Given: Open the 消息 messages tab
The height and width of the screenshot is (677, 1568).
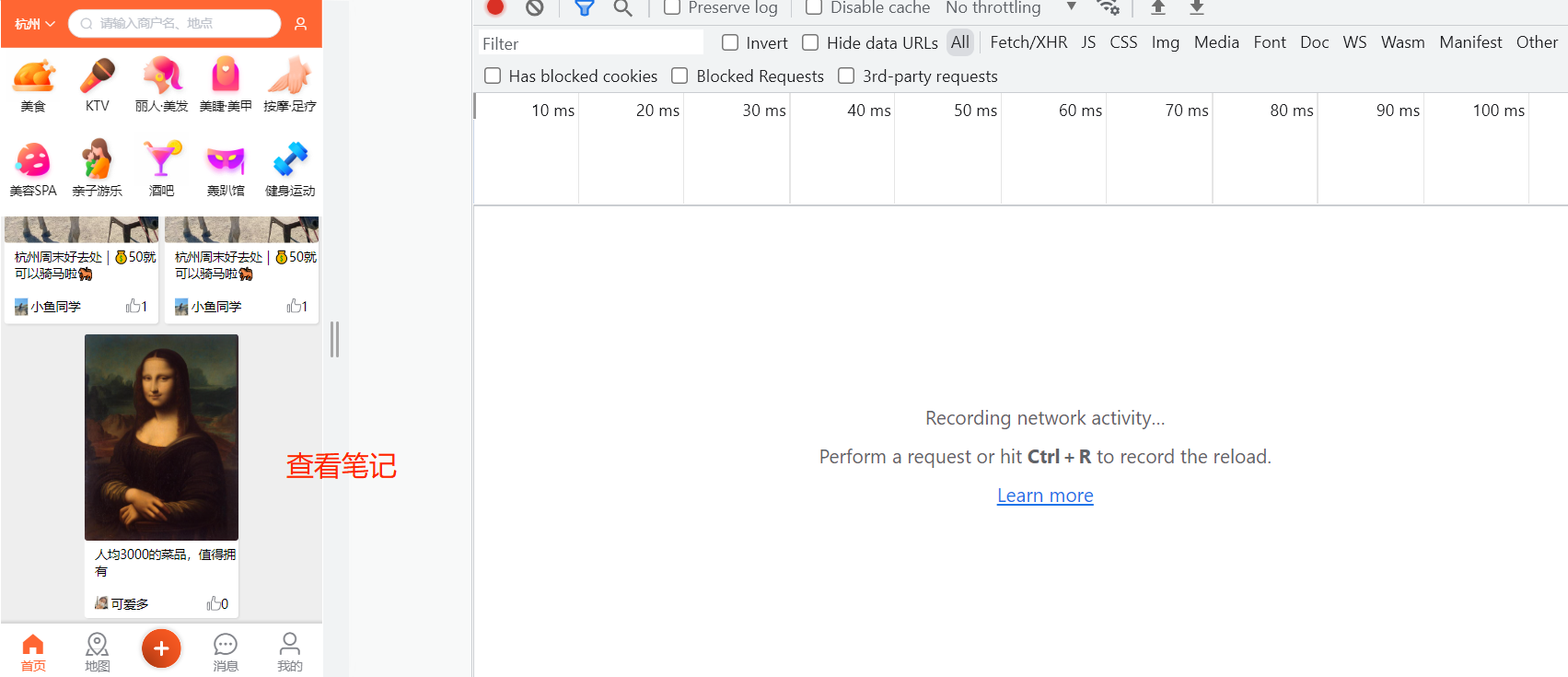Looking at the screenshot, I should (226, 652).
